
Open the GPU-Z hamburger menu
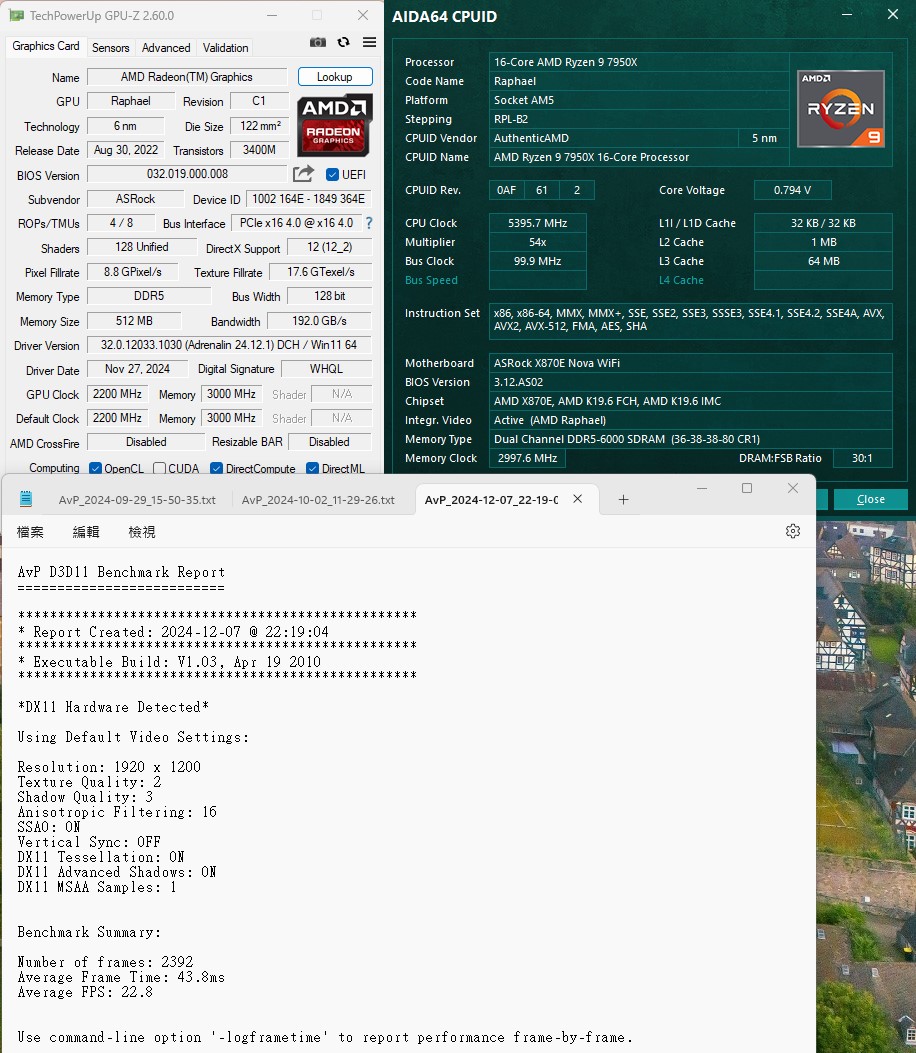point(369,42)
